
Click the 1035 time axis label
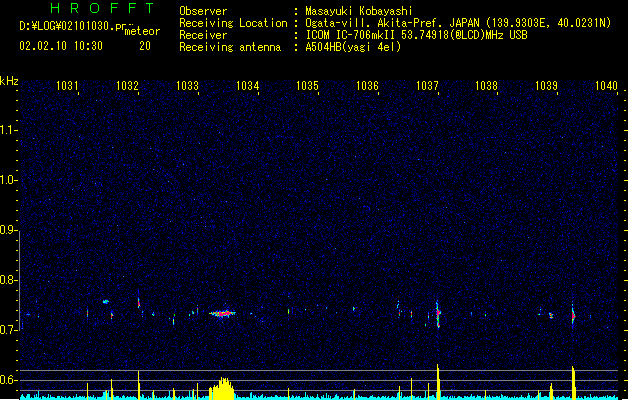pos(307,85)
